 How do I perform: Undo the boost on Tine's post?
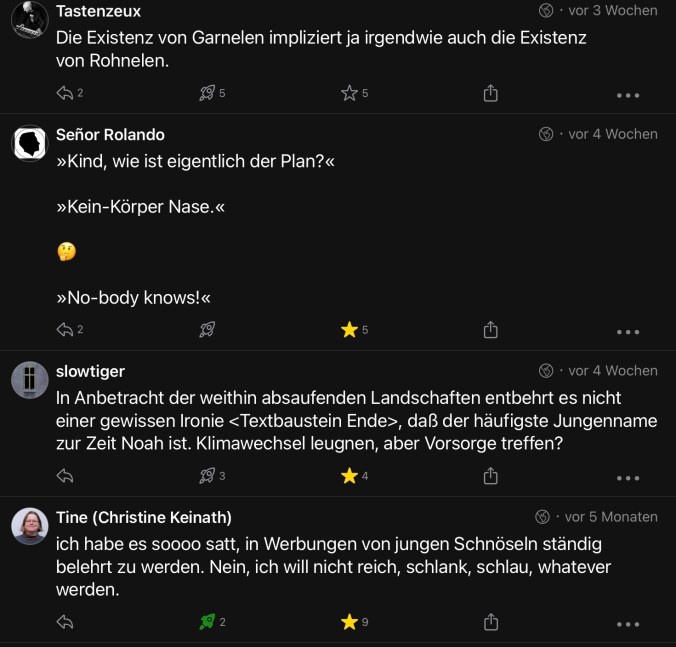(208, 622)
